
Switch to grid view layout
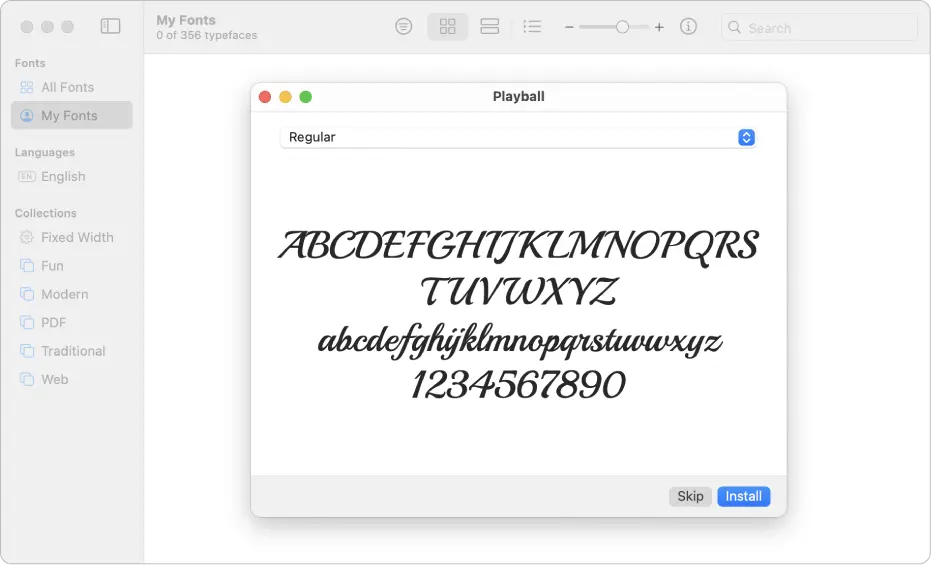point(448,27)
